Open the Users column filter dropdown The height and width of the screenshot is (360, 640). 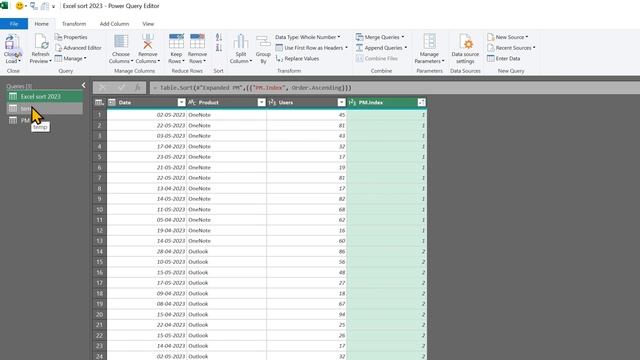pyautogui.click(x=342, y=102)
